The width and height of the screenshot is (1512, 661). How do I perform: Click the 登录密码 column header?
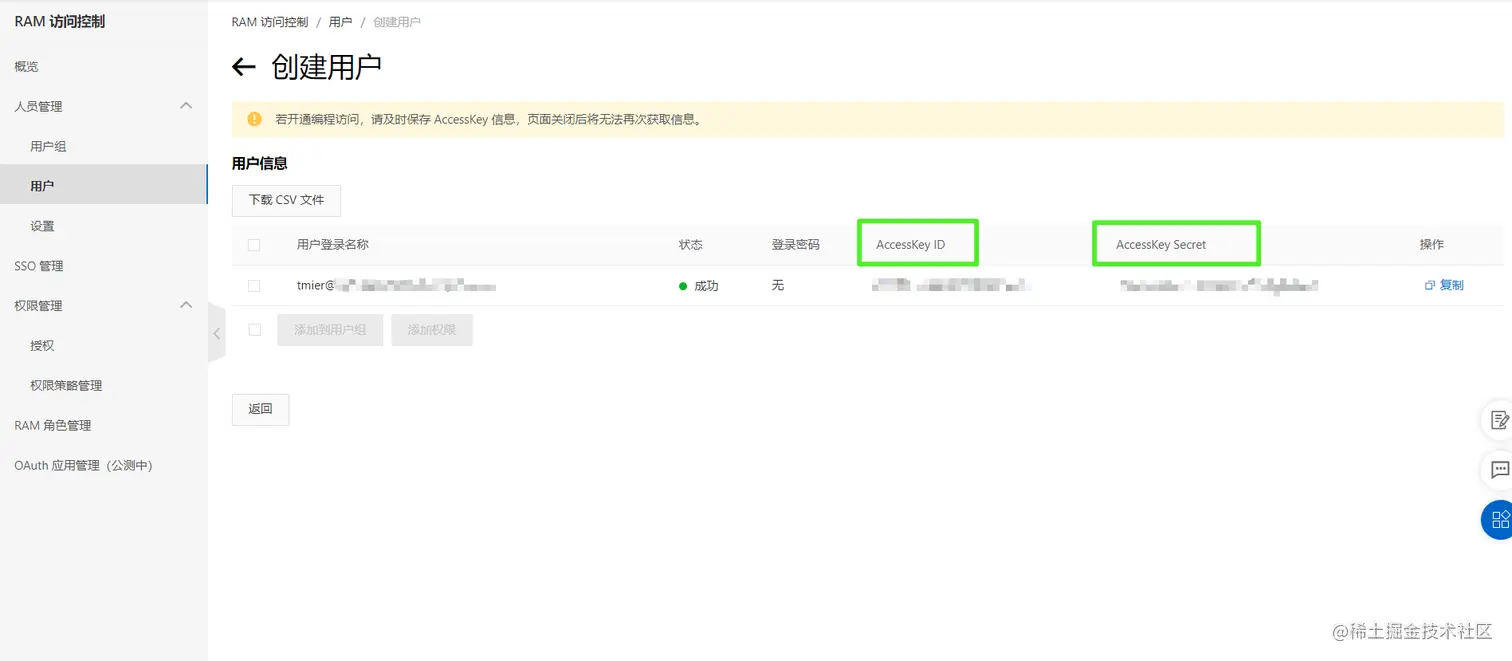(x=796, y=245)
